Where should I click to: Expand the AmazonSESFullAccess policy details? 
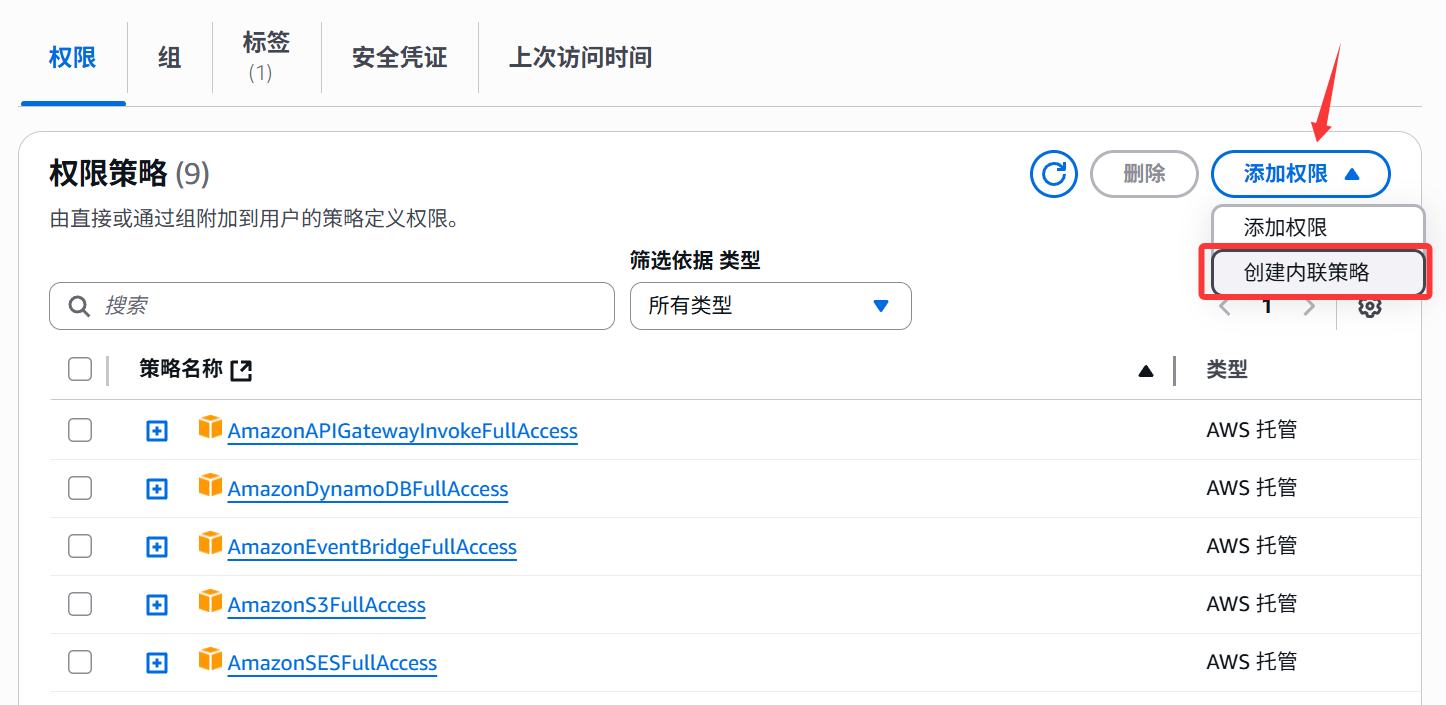[157, 663]
